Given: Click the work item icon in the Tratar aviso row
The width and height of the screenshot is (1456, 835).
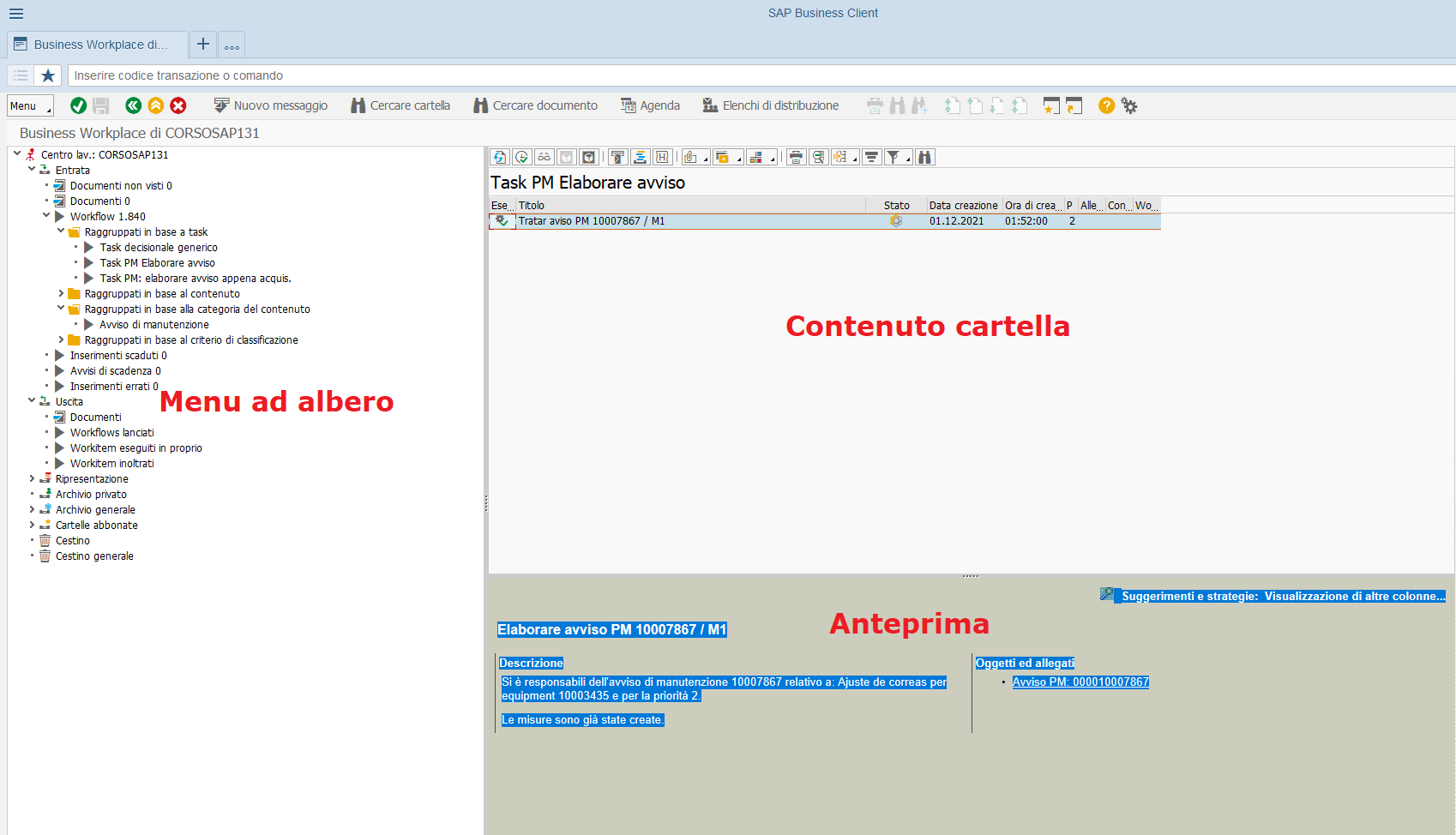Looking at the screenshot, I should [x=502, y=221].
